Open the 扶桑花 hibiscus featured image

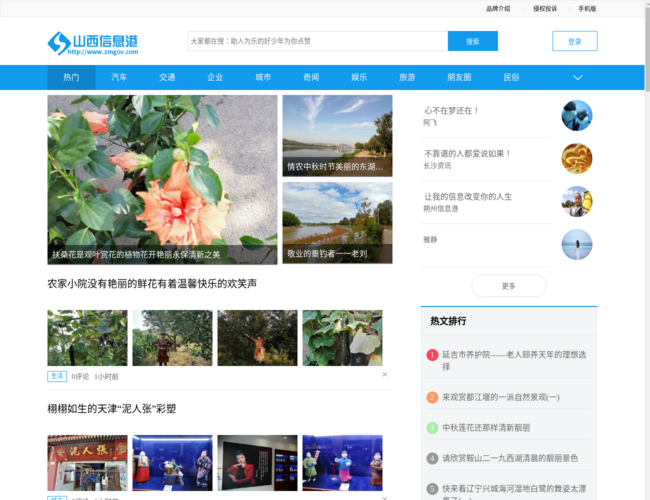[x=162, y=180]
